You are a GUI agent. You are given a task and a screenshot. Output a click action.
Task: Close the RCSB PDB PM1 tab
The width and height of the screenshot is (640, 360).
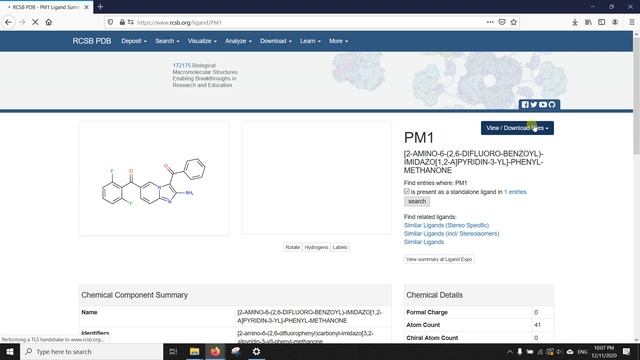[87, 7]
